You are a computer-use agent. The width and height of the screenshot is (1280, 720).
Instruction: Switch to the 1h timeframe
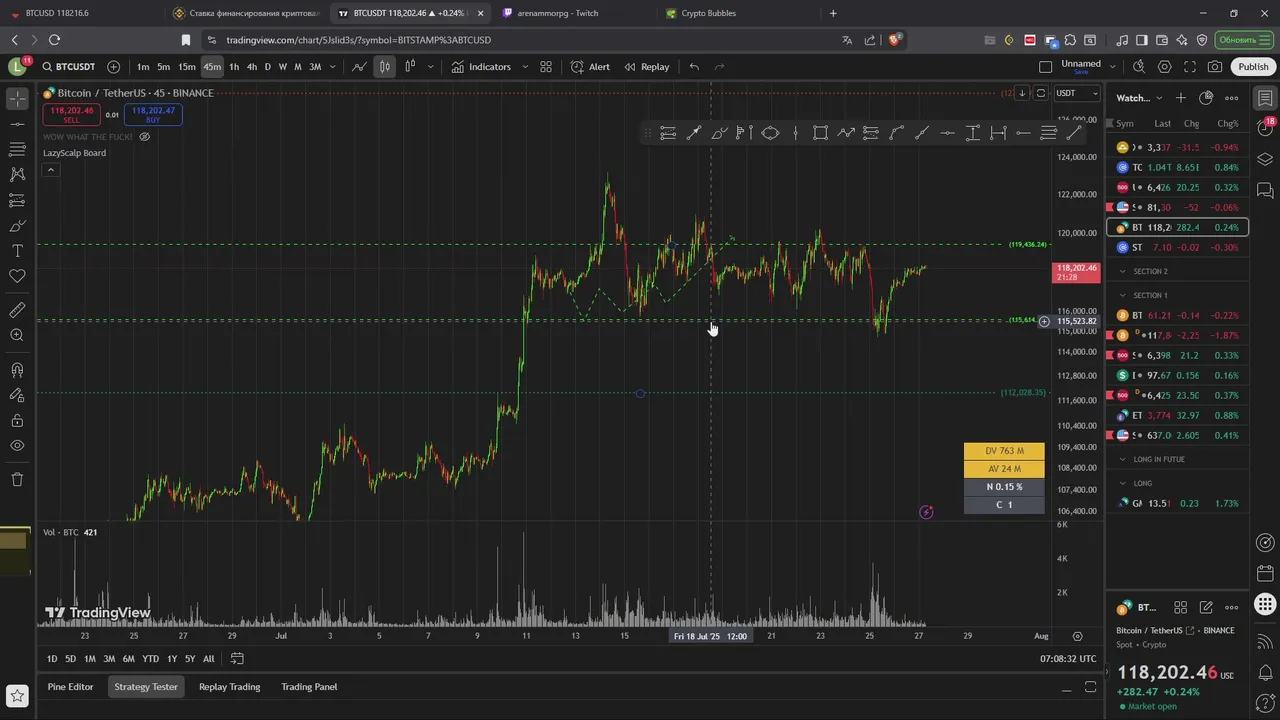point(234,67)
